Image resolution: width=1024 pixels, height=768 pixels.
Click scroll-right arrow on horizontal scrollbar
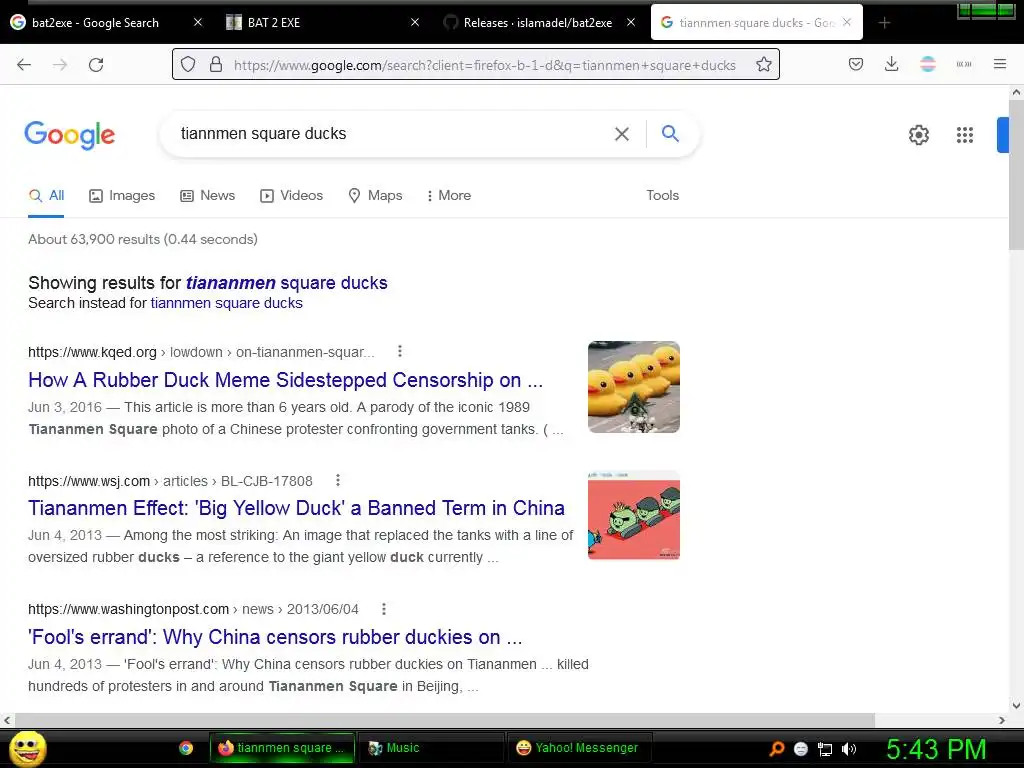point(1002,720)
